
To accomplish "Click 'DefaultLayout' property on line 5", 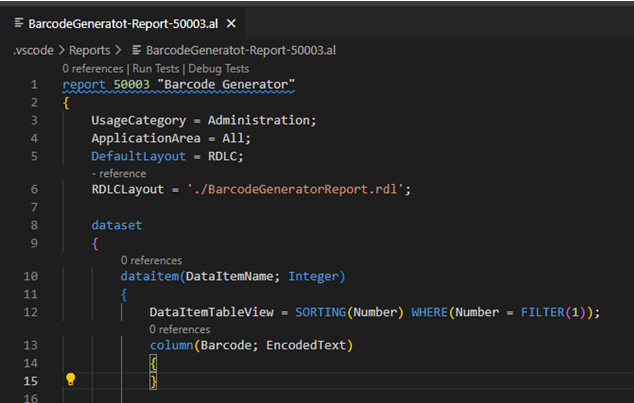I will [x=139, y=156].
